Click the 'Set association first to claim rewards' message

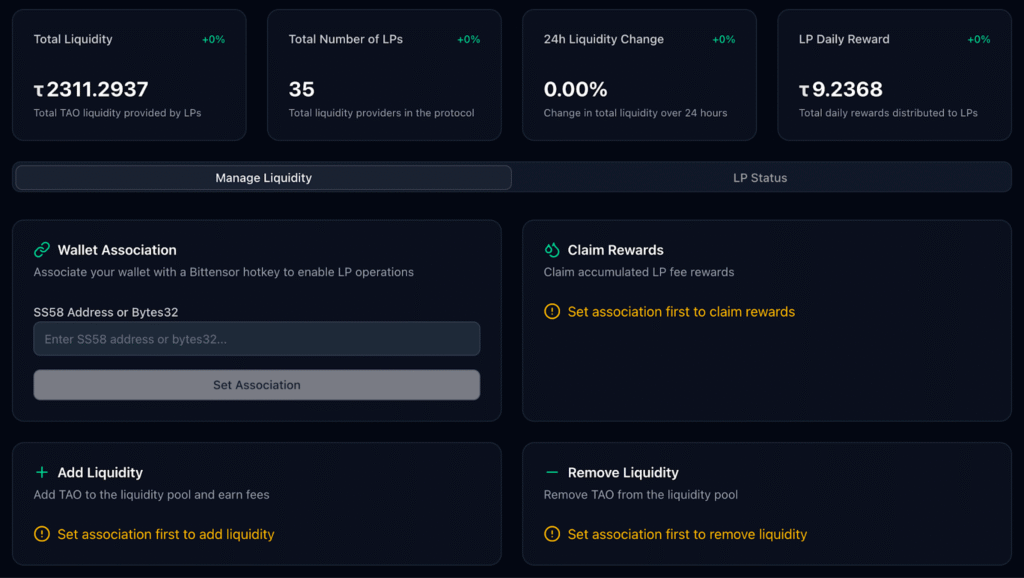[681, 312]
